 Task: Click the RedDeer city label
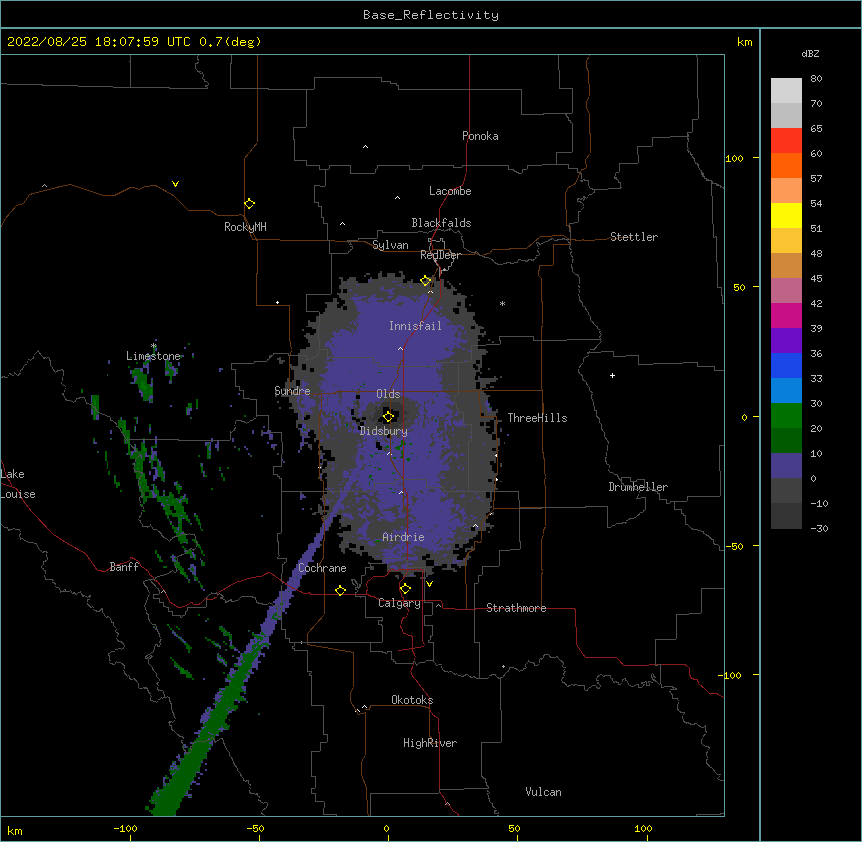point(440,255)
